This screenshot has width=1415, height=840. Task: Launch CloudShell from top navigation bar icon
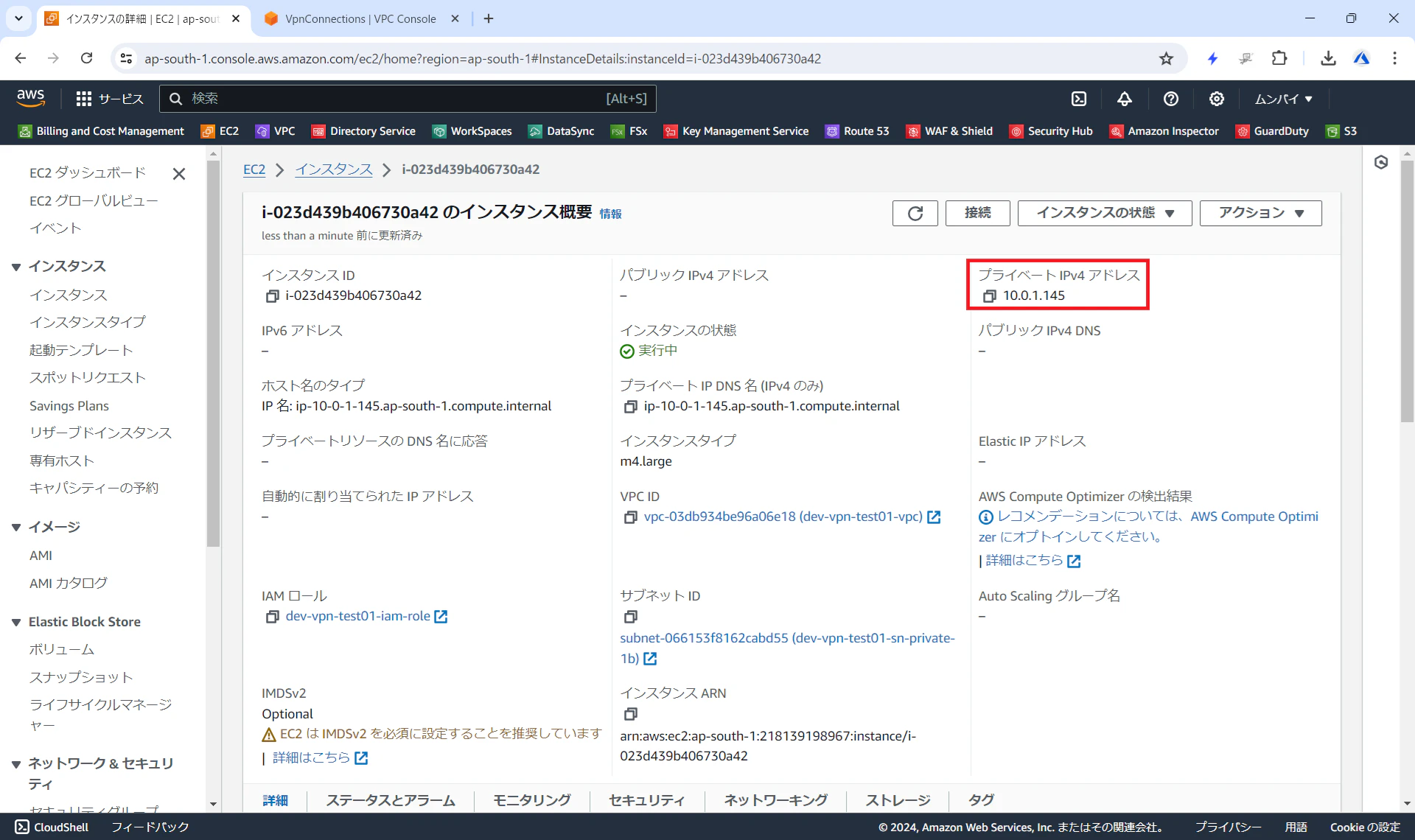tap(1079, 99)
